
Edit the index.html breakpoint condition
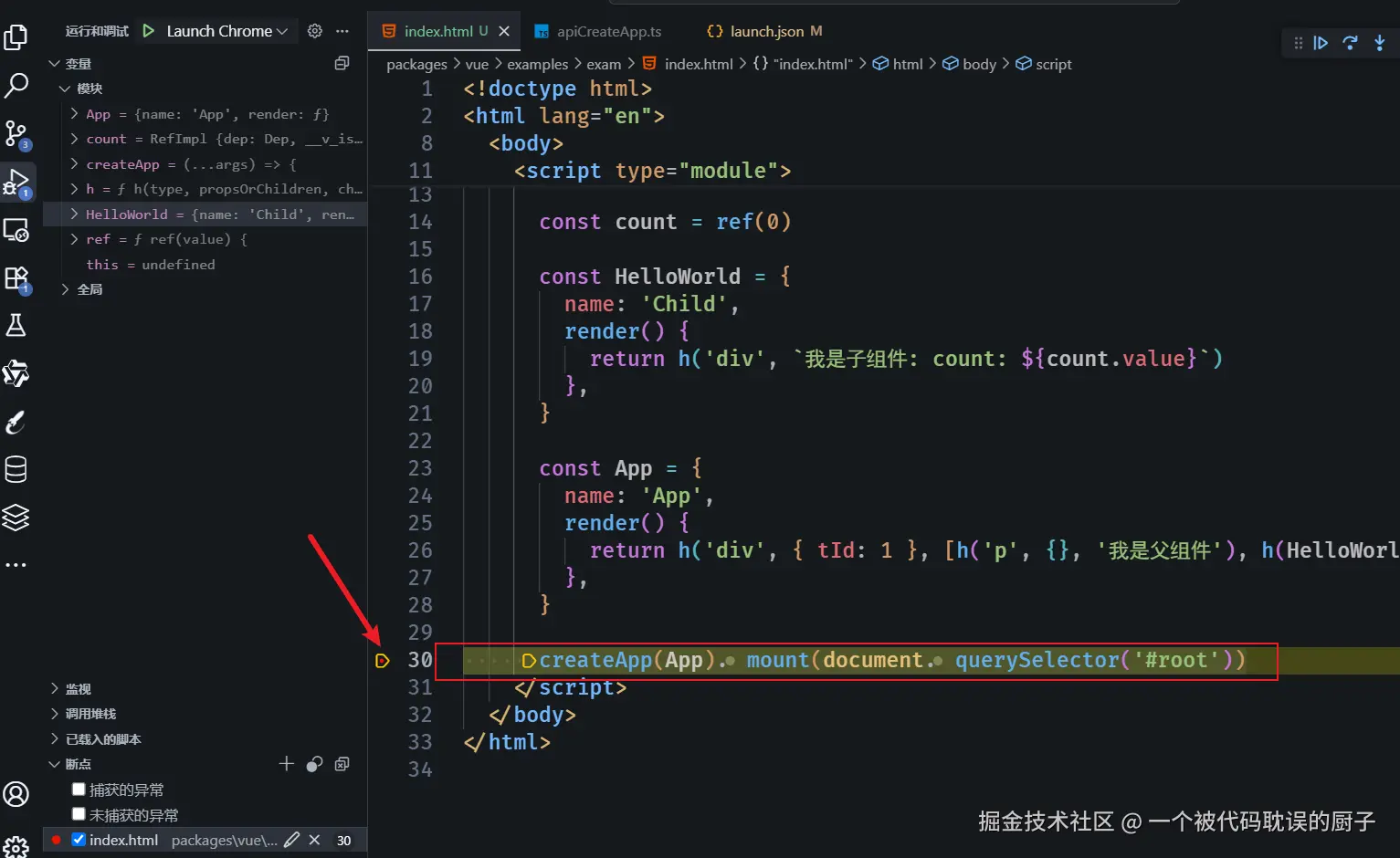292,840
